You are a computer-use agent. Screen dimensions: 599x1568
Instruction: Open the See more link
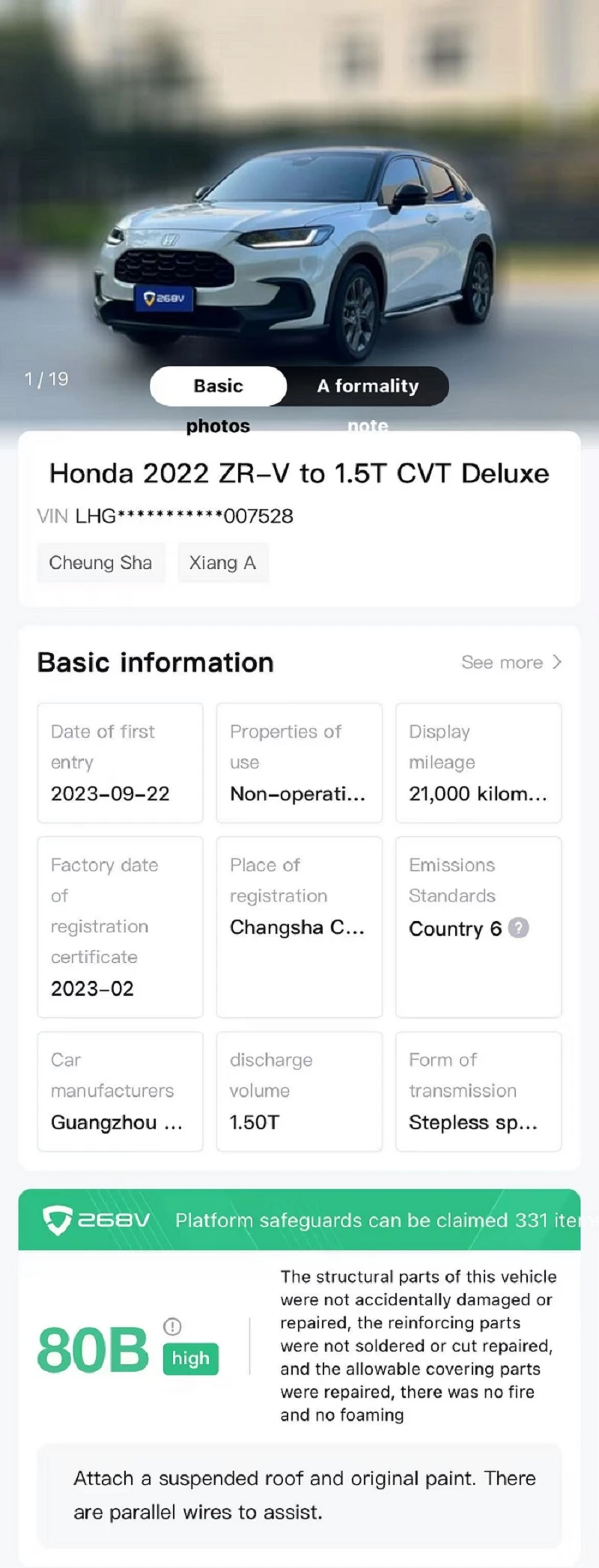coord(511,662)
